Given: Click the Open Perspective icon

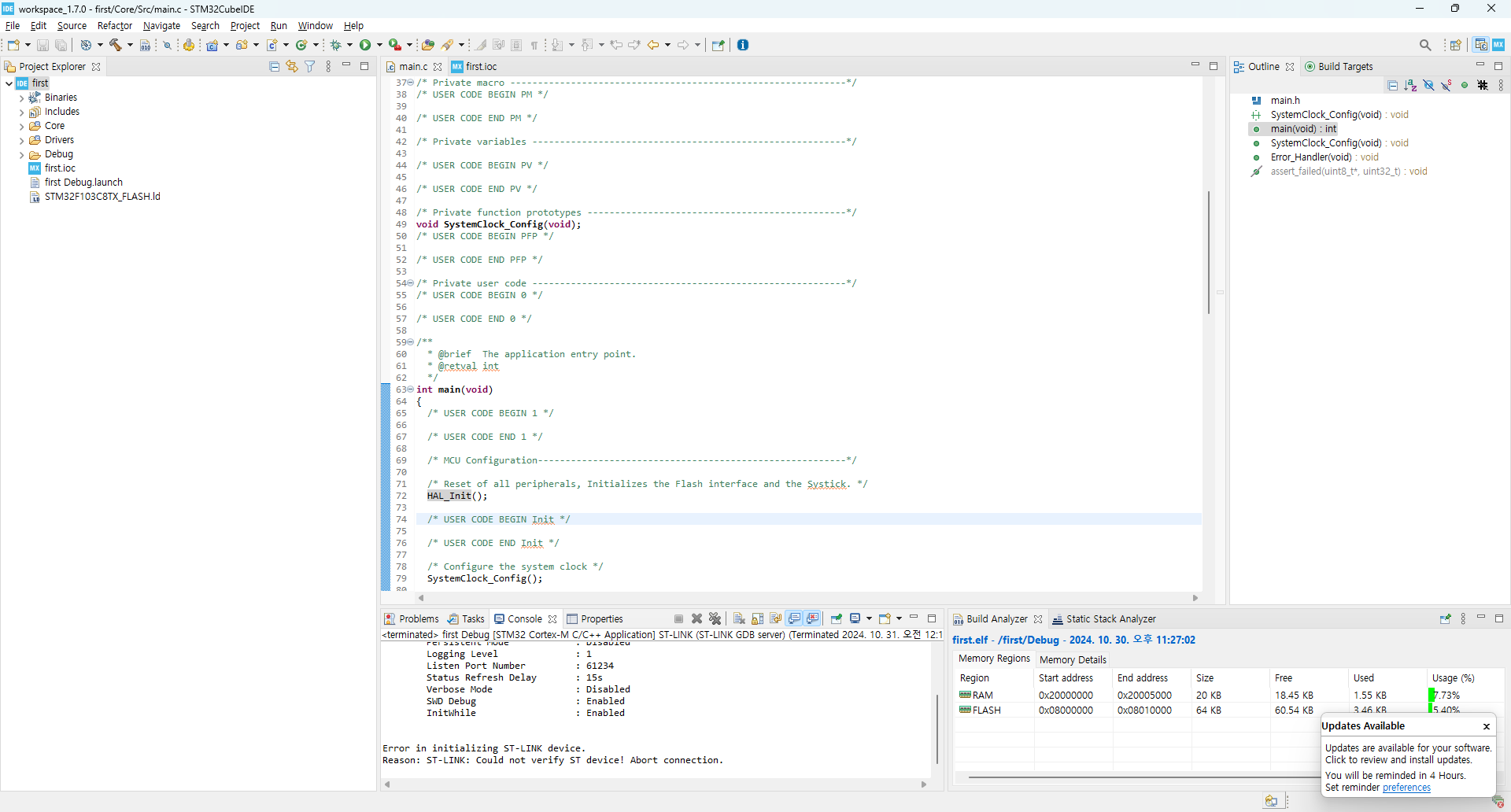Looking at the screenshot, I should coord(1456,45).
